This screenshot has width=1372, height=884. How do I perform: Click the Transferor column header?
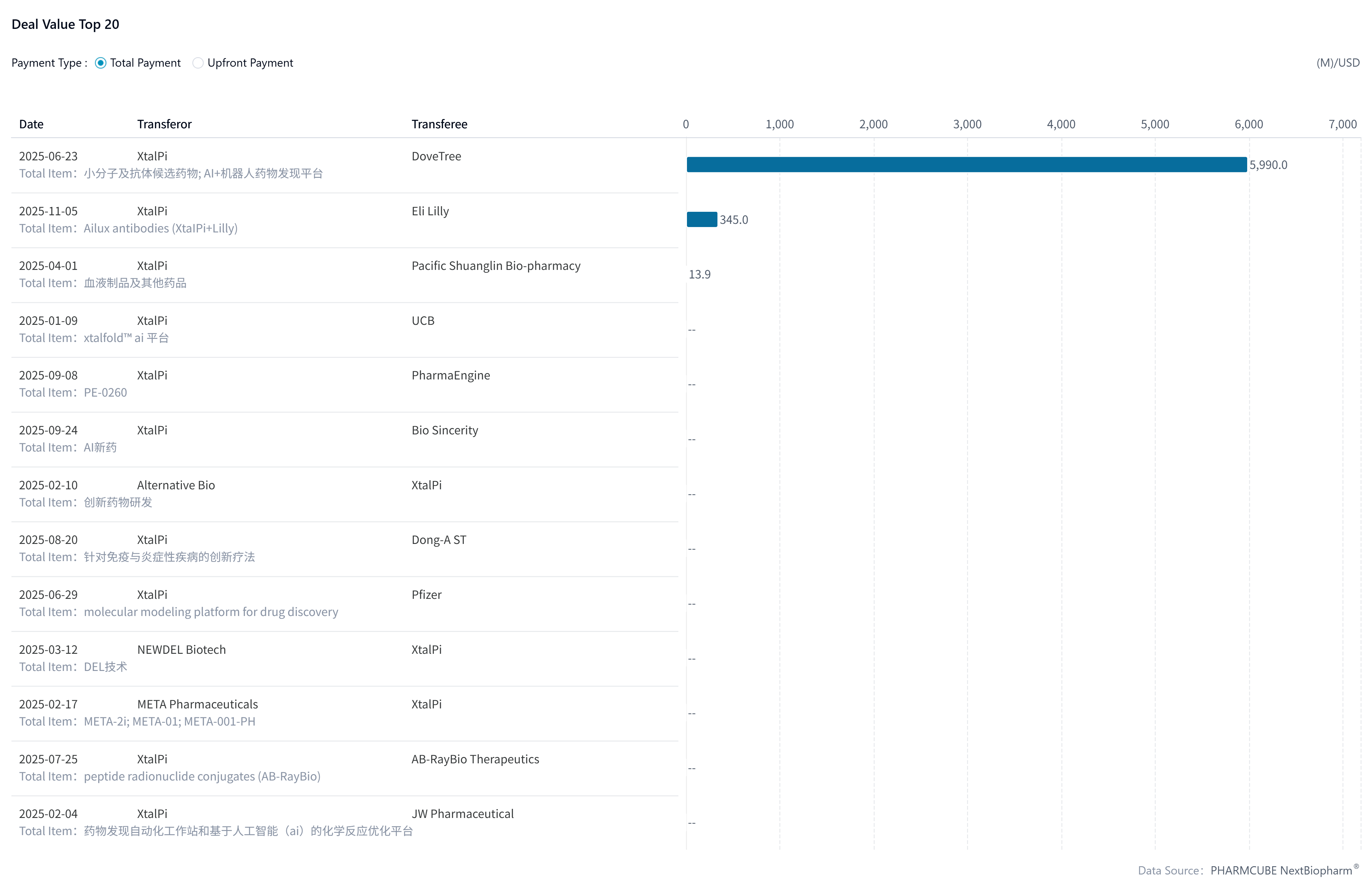tap(164, 124)
